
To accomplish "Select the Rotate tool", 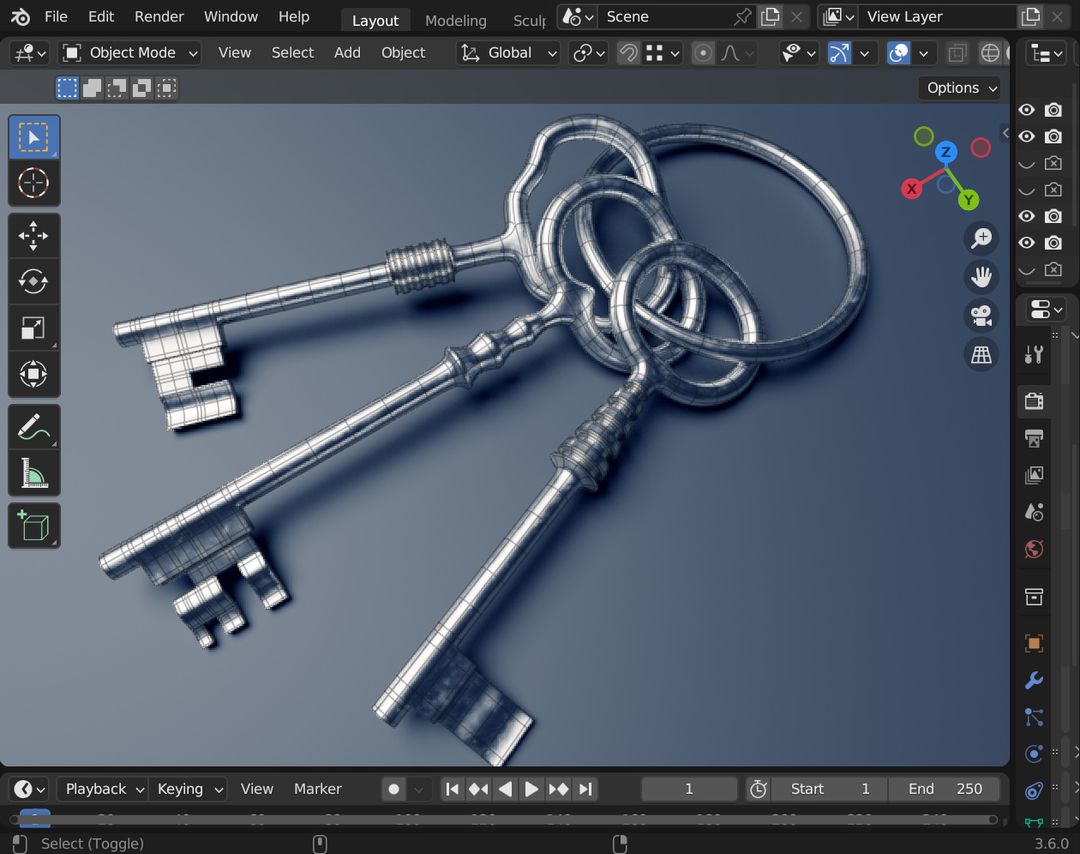I will [34, 281].
